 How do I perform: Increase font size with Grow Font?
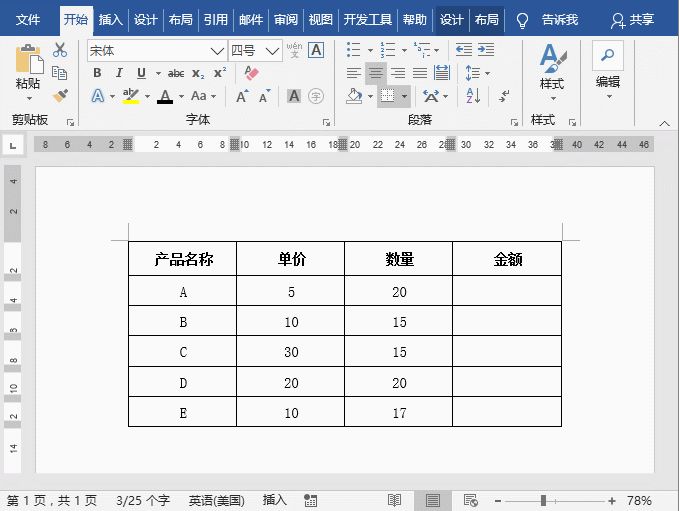point(242,96)
